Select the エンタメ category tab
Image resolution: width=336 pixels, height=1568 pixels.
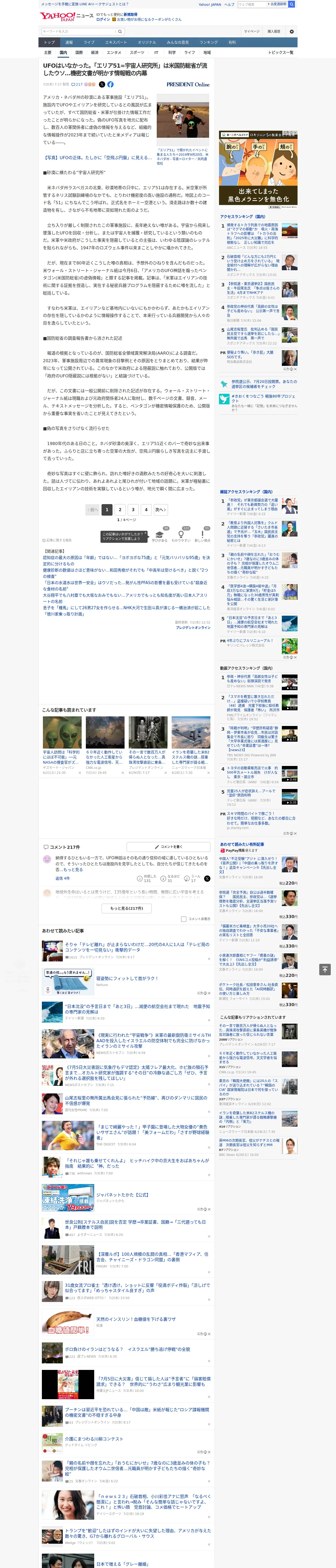(x=114, y=52)
